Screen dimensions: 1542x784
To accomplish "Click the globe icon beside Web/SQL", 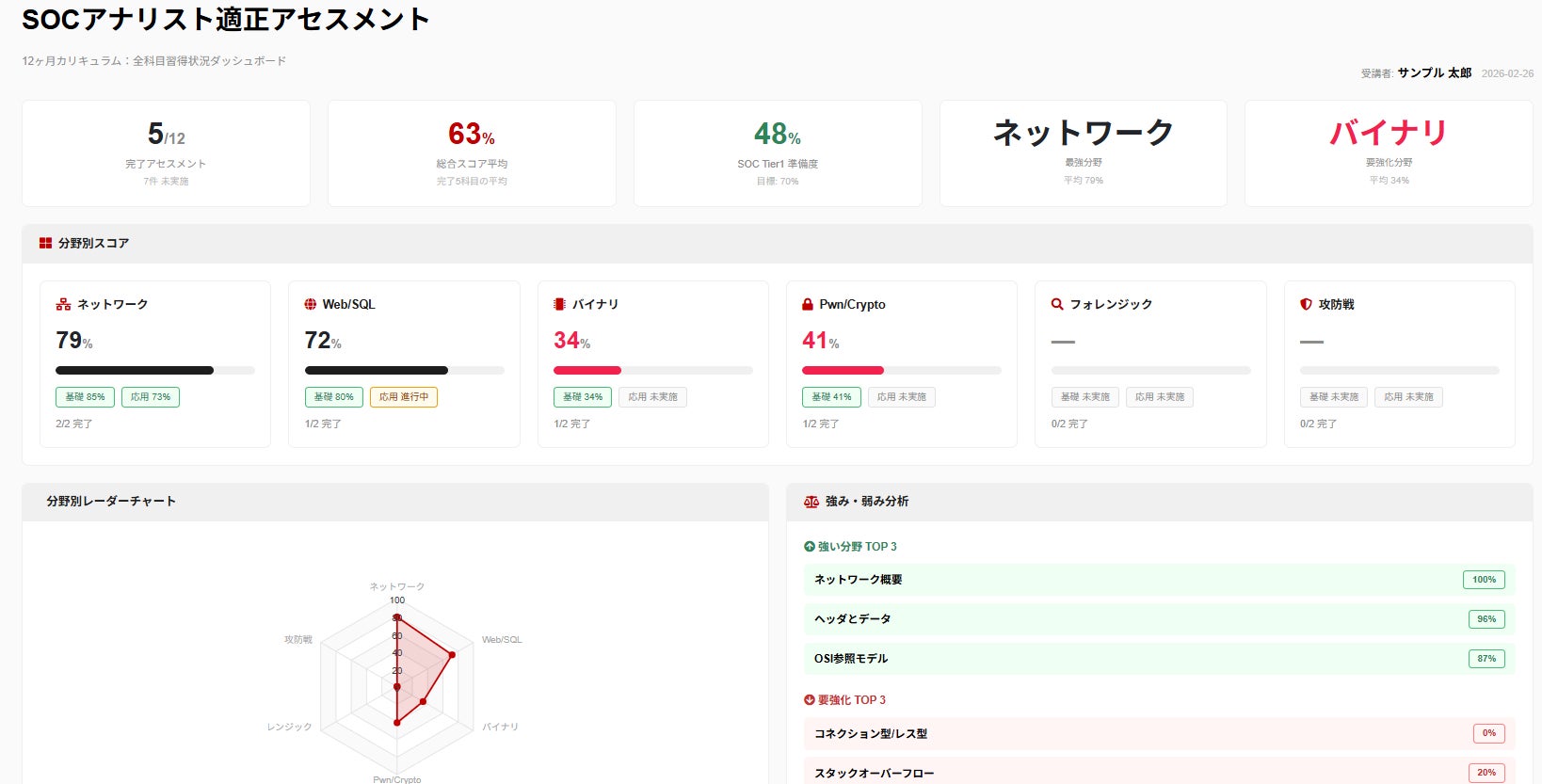I will point(311,304).
